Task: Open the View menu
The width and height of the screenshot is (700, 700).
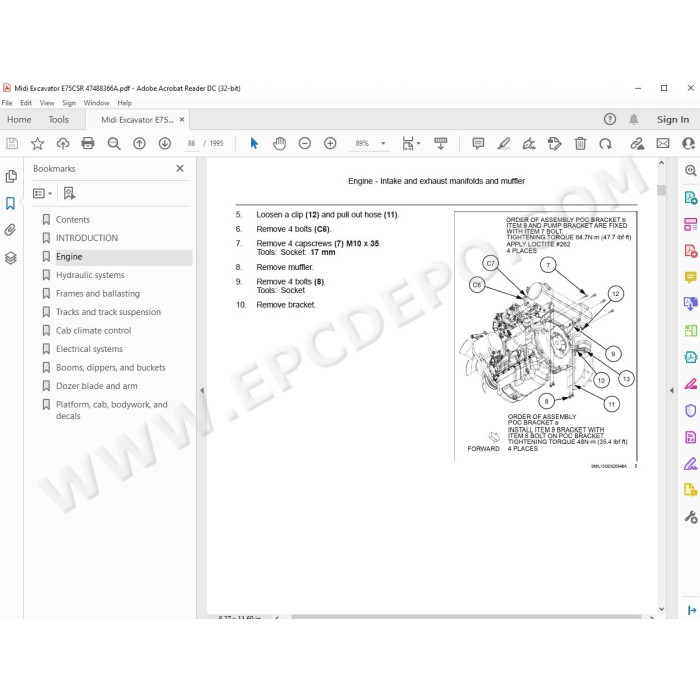Action: pyautogui.click(x=47, y=103)
